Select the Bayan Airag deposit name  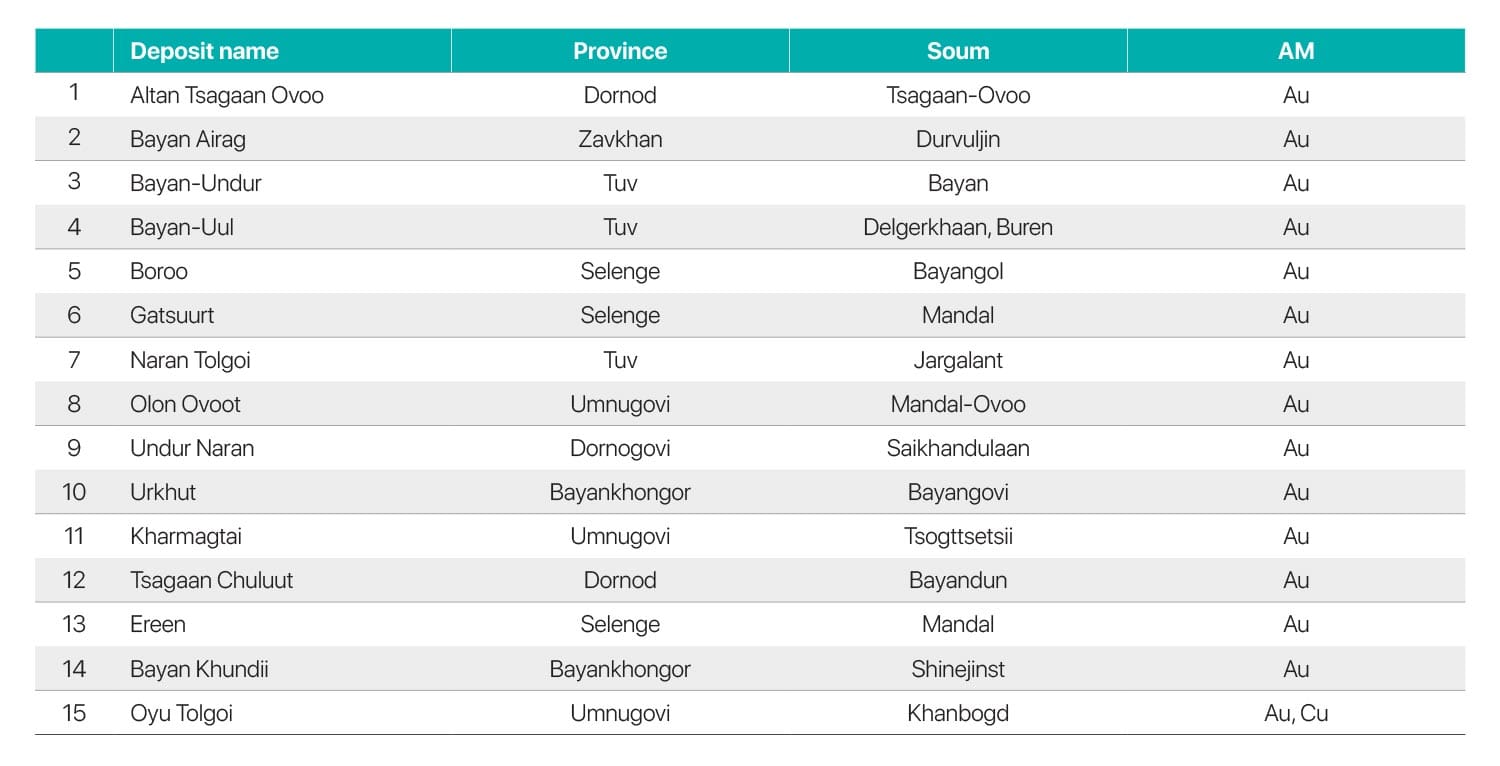pos(188,139)
